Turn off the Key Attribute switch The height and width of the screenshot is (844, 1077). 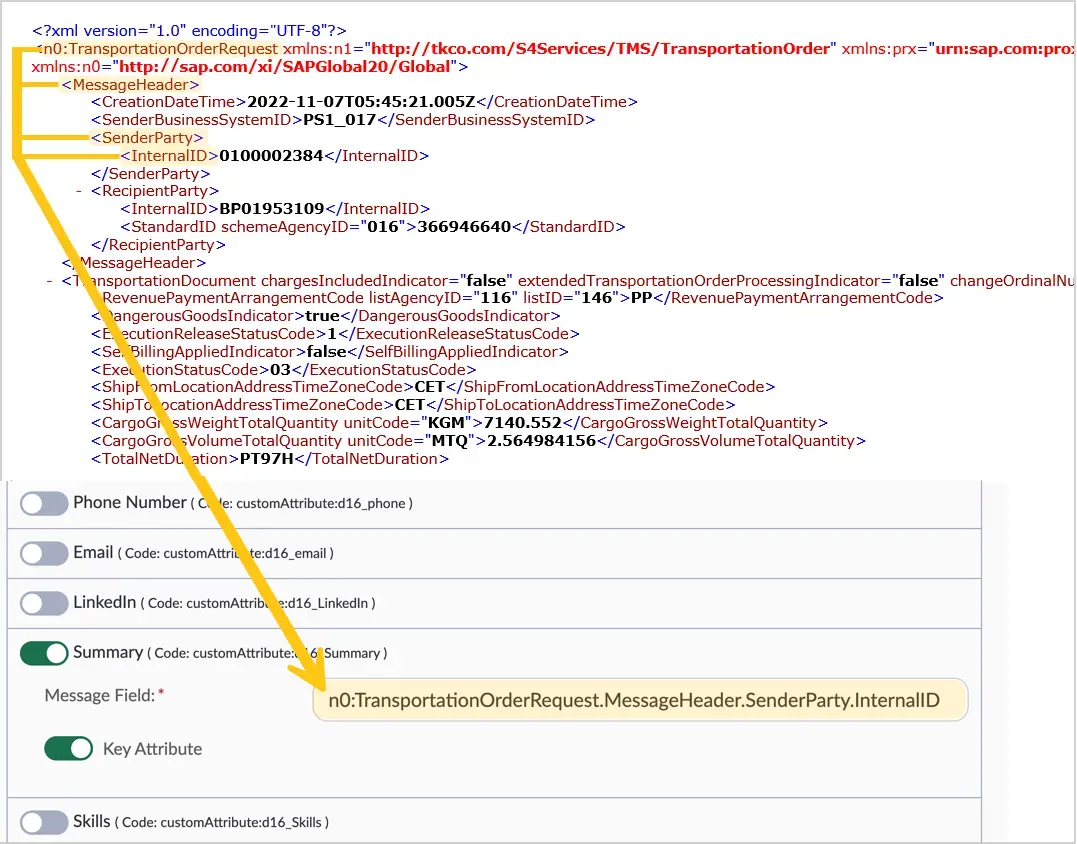68,749
